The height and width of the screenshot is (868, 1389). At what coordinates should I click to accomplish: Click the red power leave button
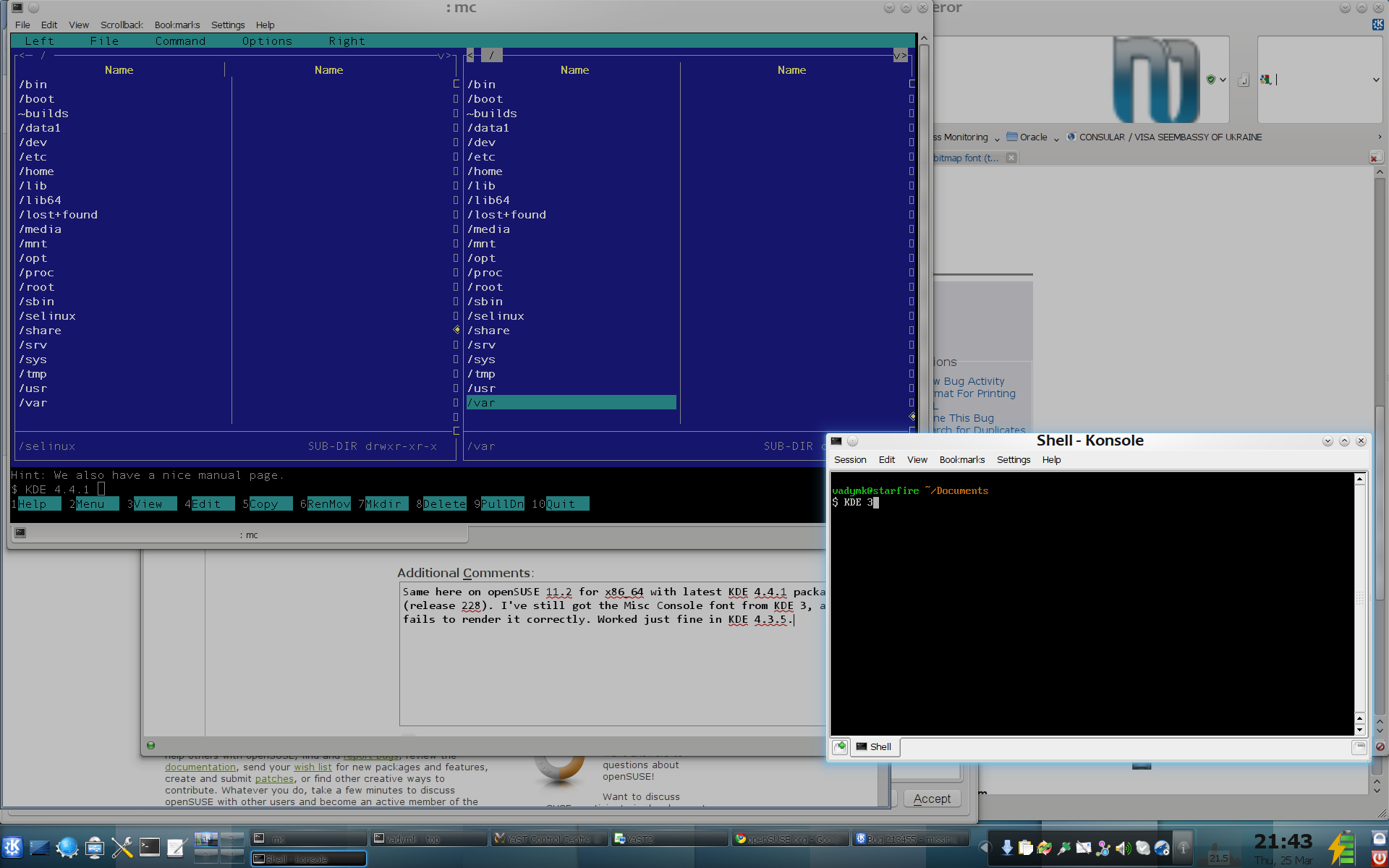(1379, 858)
